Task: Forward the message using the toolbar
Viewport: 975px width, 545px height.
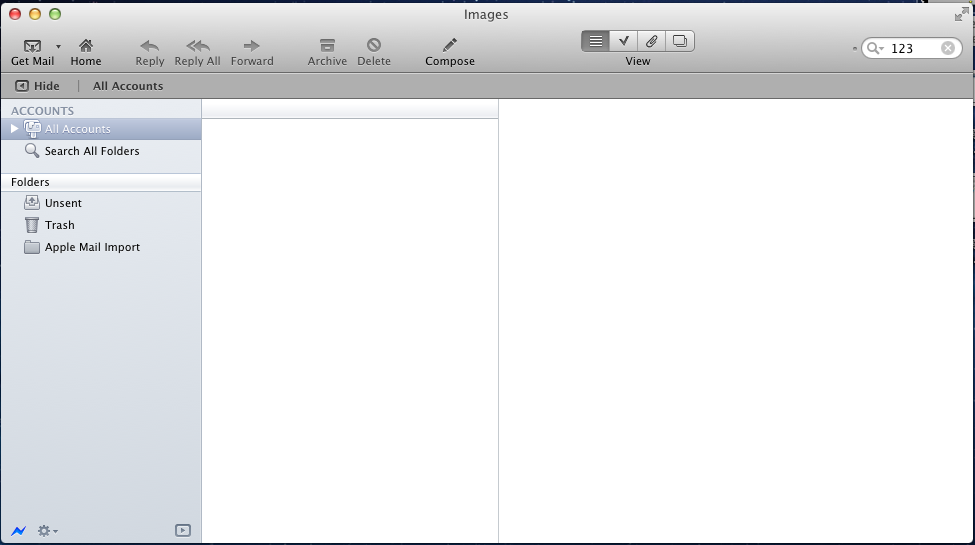Action: tap(252, 46)
